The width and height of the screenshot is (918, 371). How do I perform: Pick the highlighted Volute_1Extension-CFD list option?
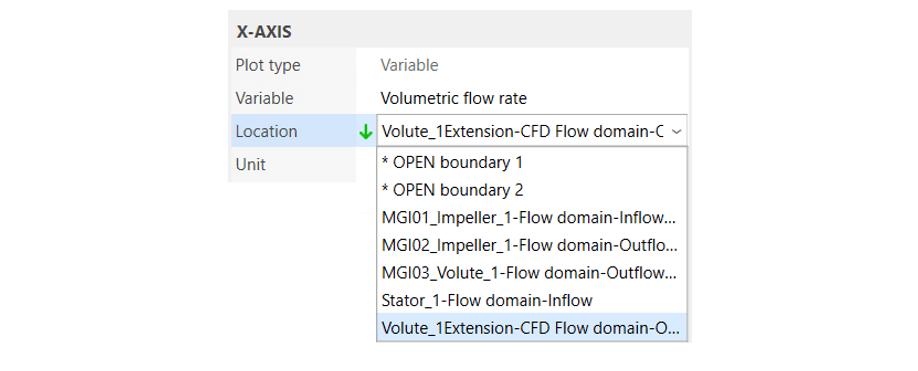532,328
